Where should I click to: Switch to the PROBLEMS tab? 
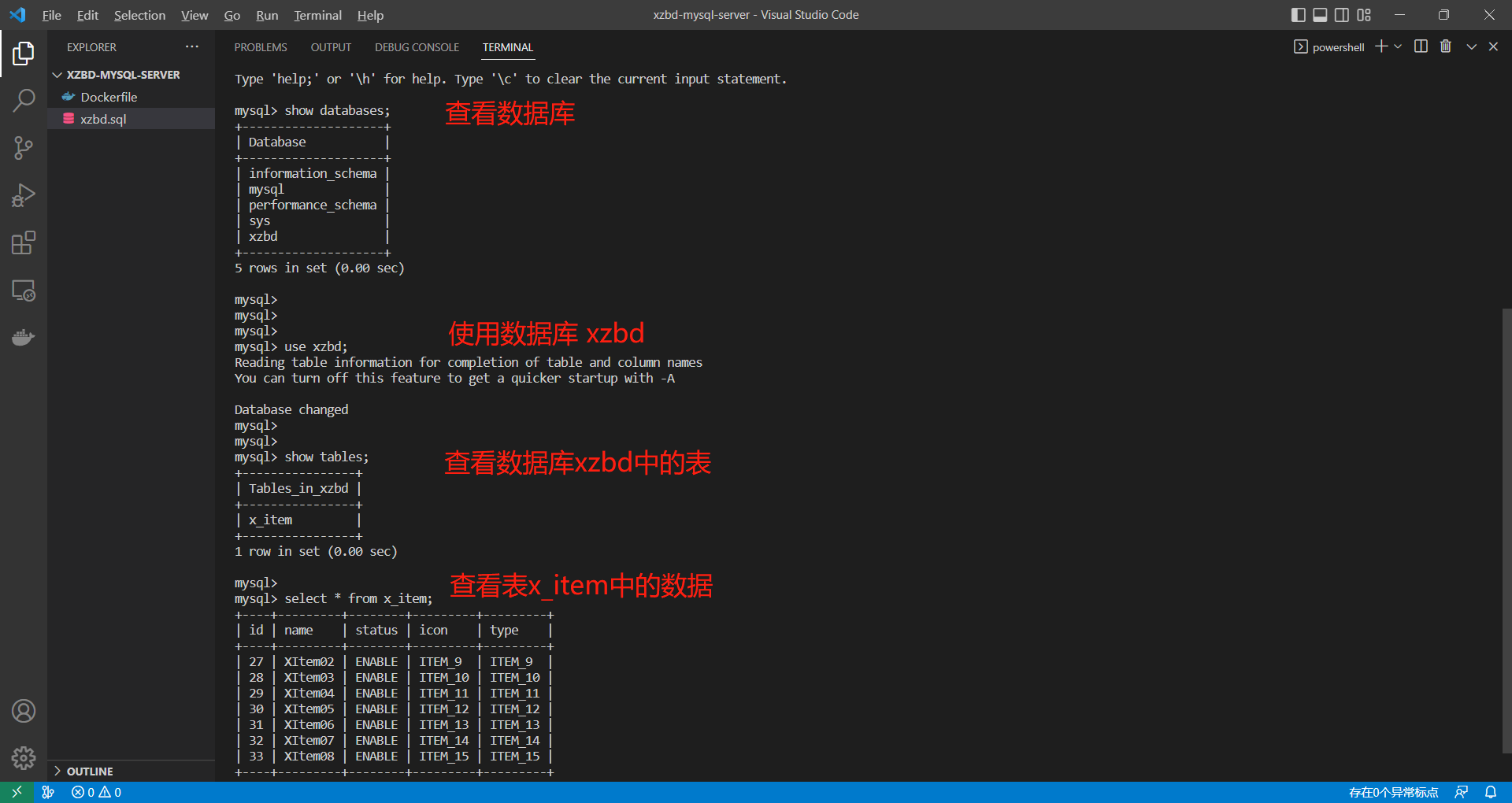coord(260,47)
